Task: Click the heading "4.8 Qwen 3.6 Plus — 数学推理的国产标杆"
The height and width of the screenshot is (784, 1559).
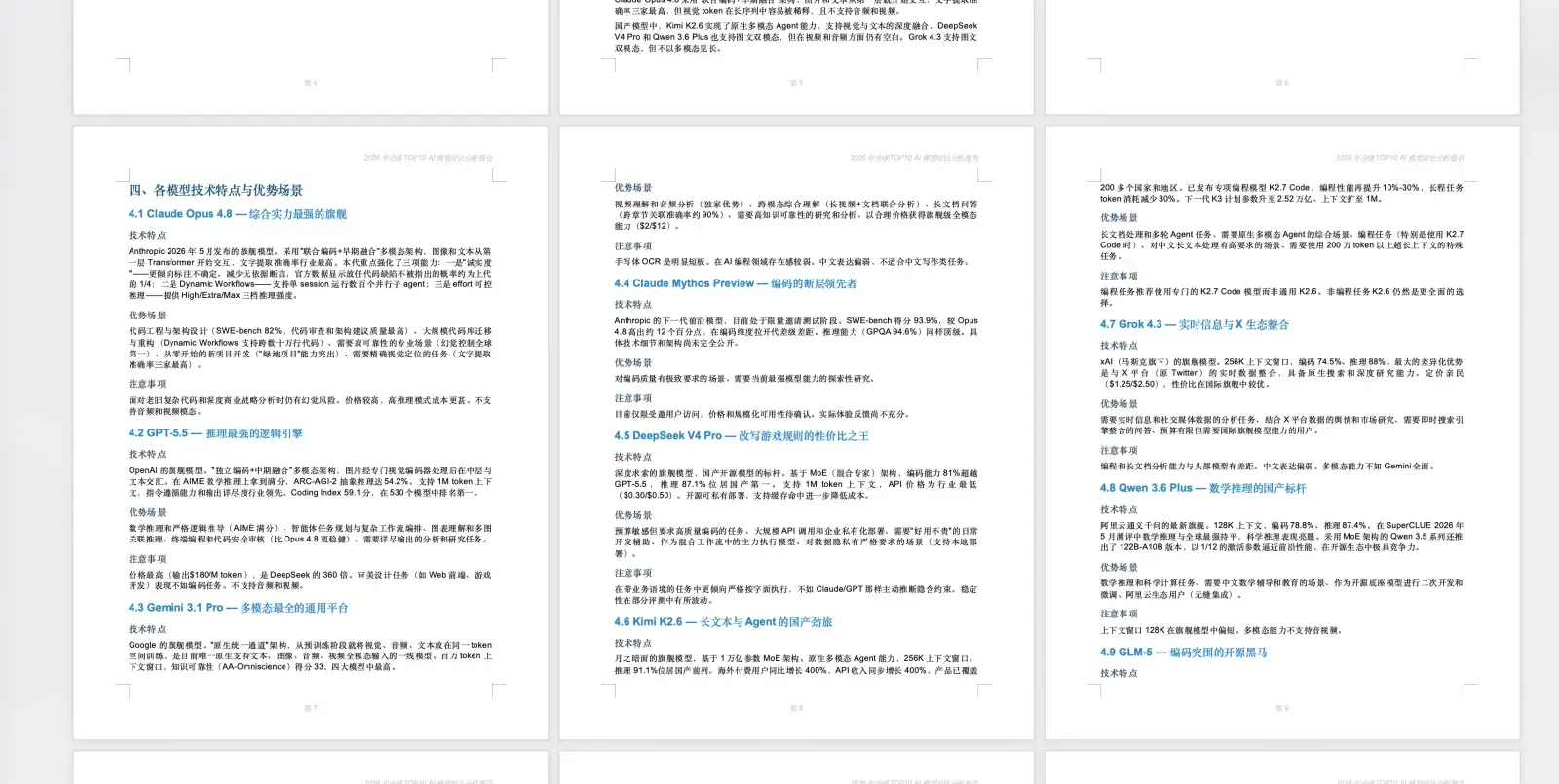Action: click(1203, 489)
